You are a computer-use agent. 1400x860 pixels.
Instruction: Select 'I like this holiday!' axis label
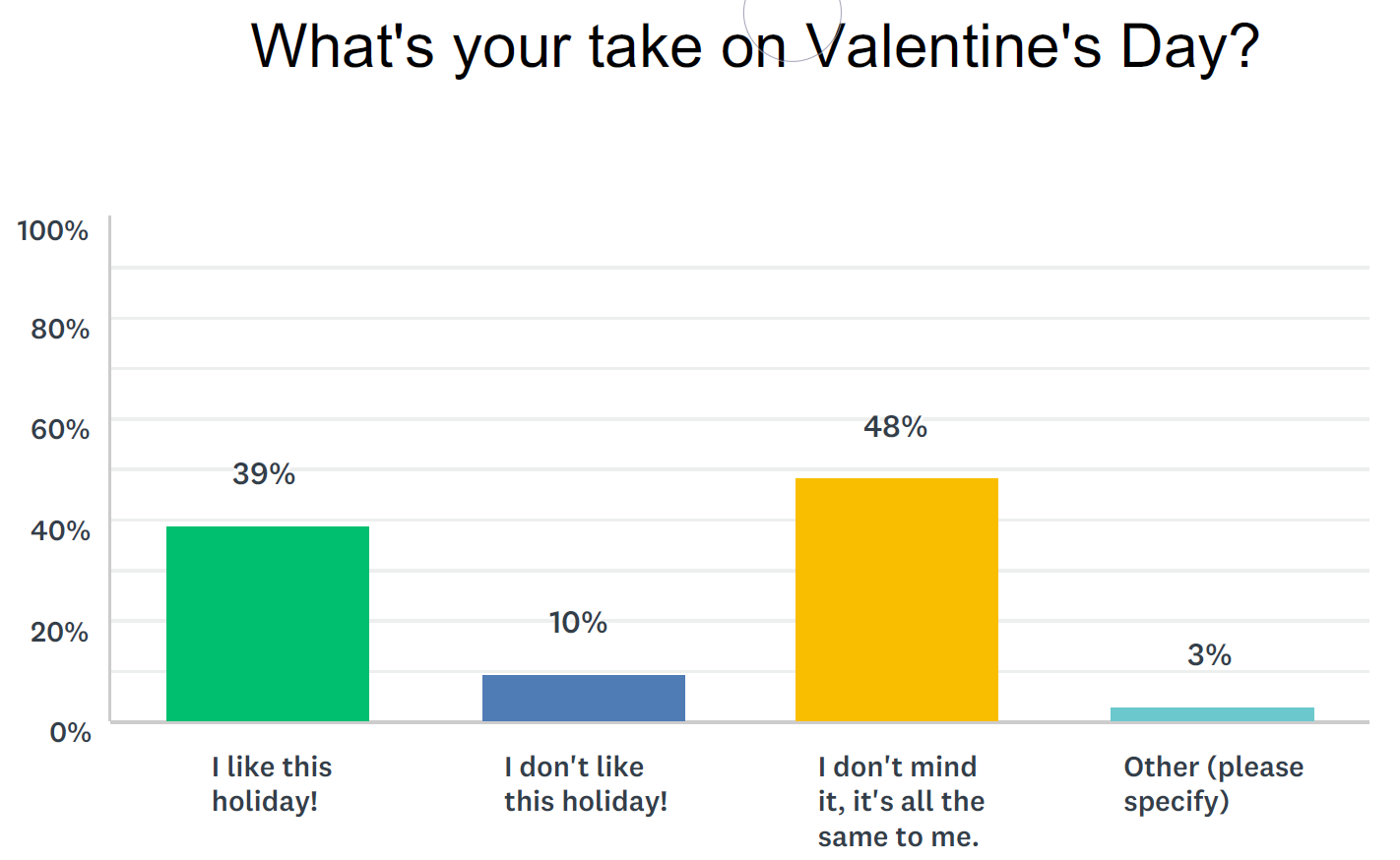coord(272,784)
